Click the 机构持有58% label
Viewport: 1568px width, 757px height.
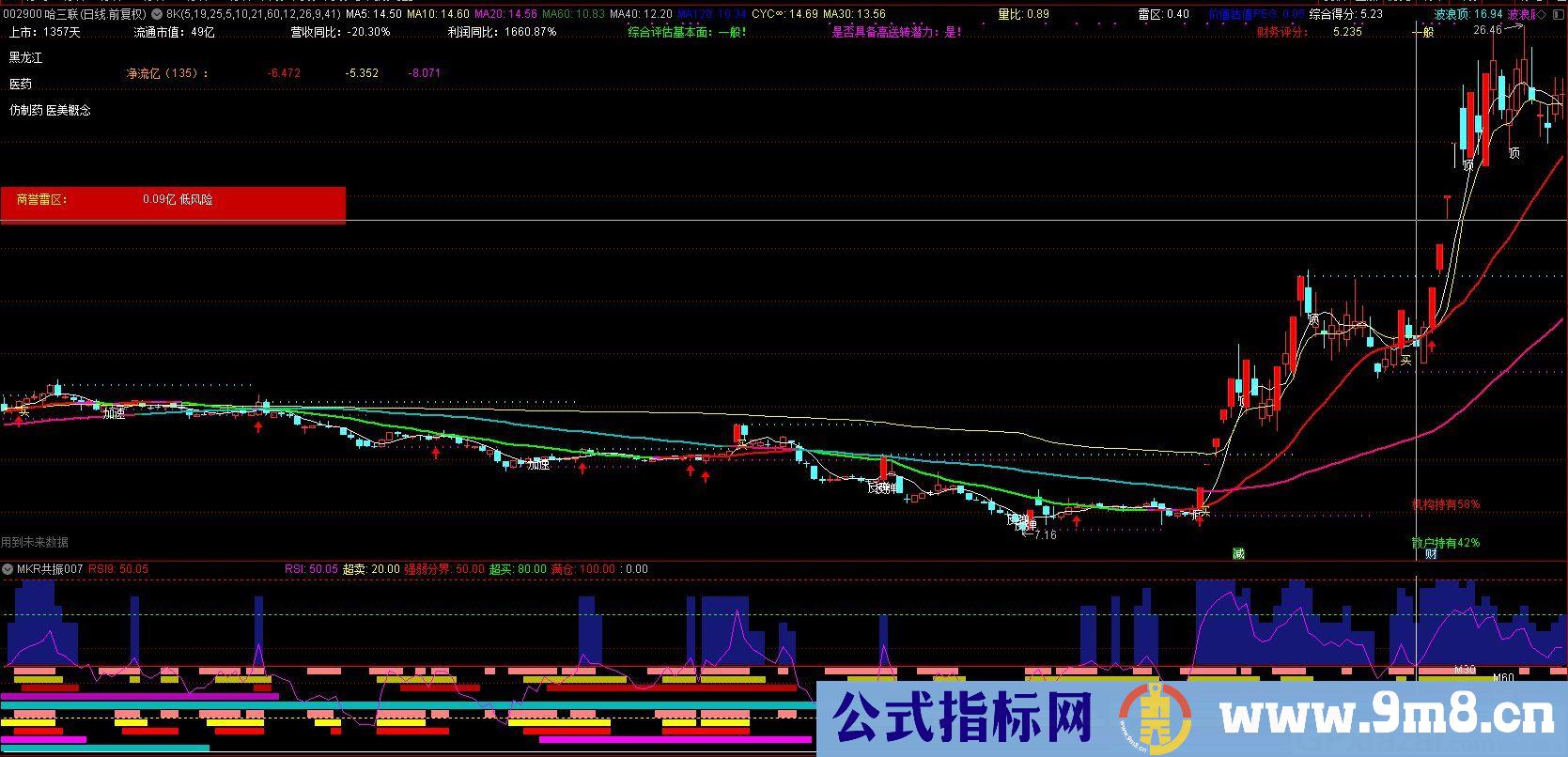(1446, 504)
